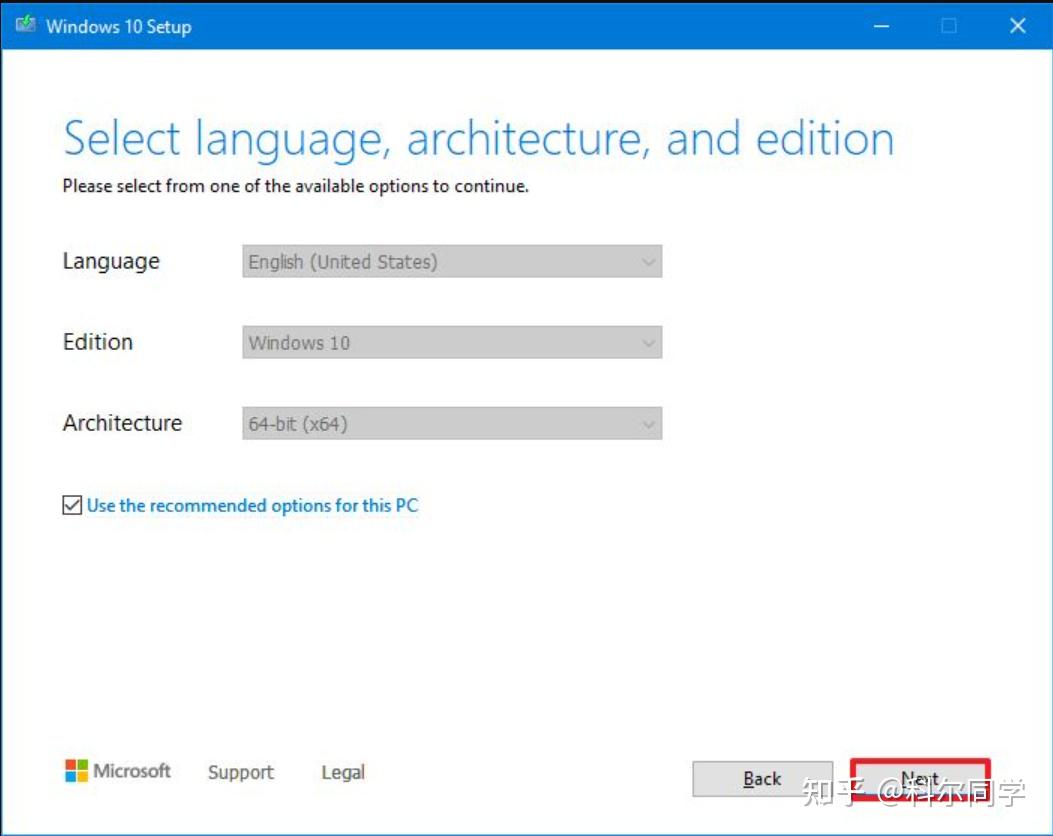Open the Support page
The width and height of the screenshot is (1053, 836).
coord(240,772)
